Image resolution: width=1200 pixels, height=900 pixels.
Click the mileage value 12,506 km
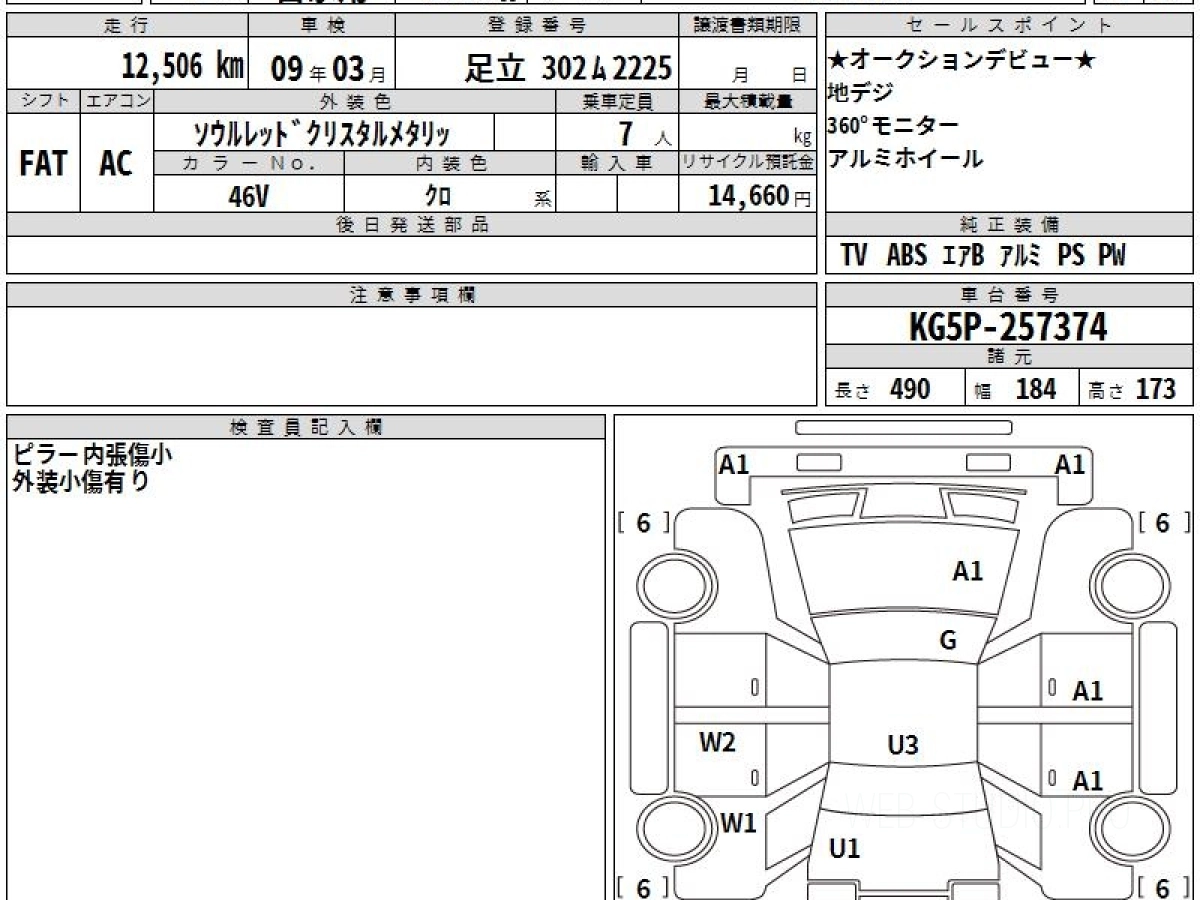[x=183, y=67]
